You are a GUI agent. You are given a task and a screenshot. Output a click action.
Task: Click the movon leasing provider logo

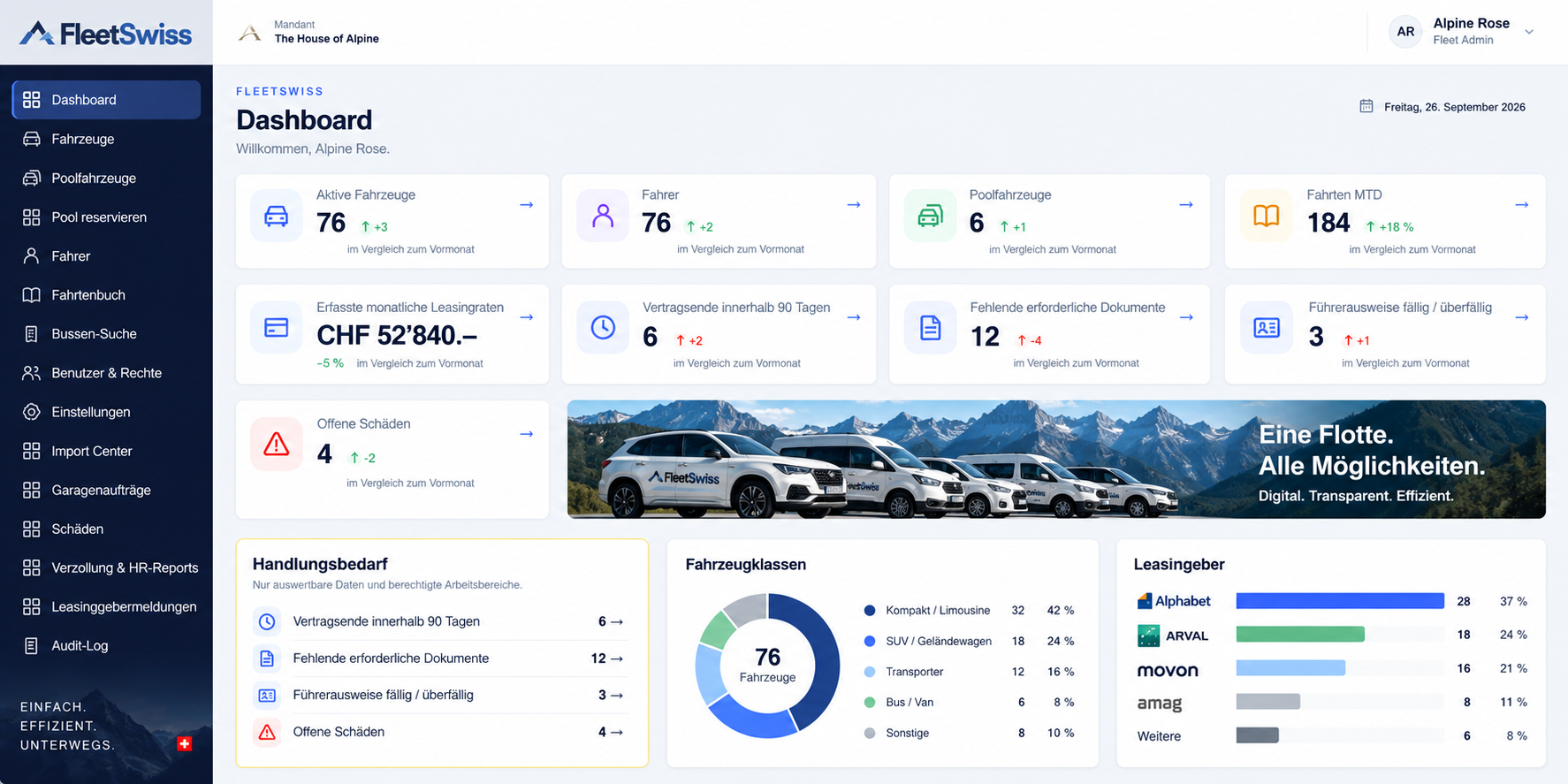click(1168, 670)
